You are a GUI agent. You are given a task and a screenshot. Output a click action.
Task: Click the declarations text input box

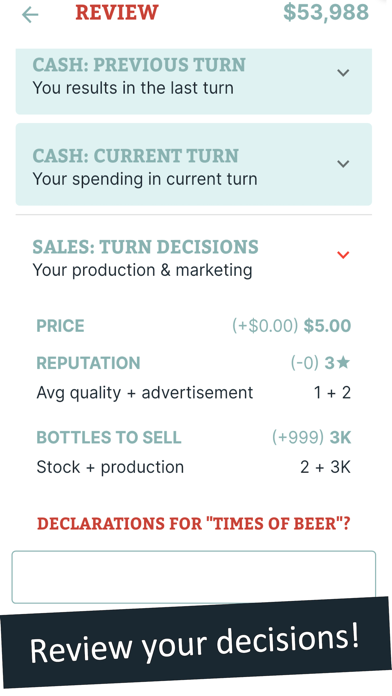coord(194,577)
